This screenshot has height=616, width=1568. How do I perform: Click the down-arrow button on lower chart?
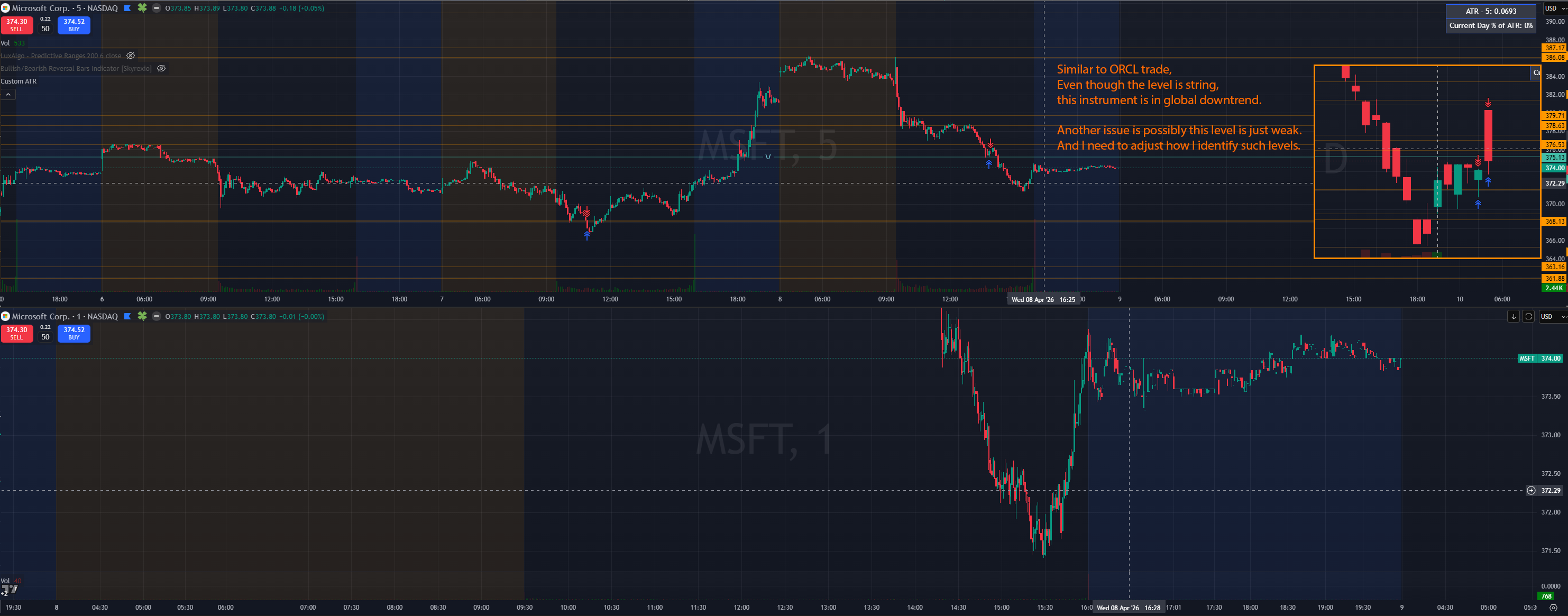pyautogui.click(x=1513, y=317)
